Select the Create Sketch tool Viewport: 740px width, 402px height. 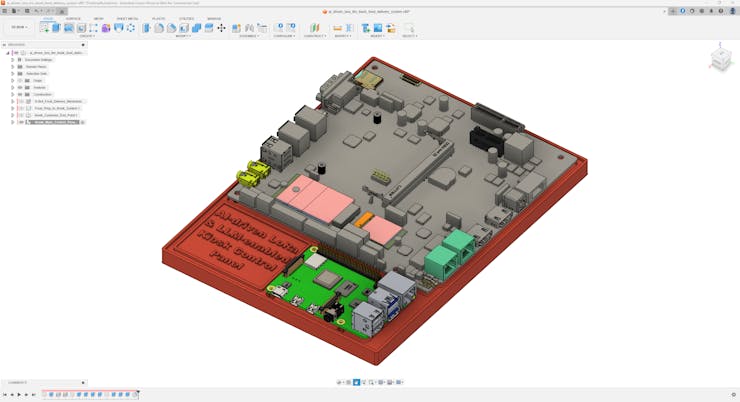(x=44, y=28)
